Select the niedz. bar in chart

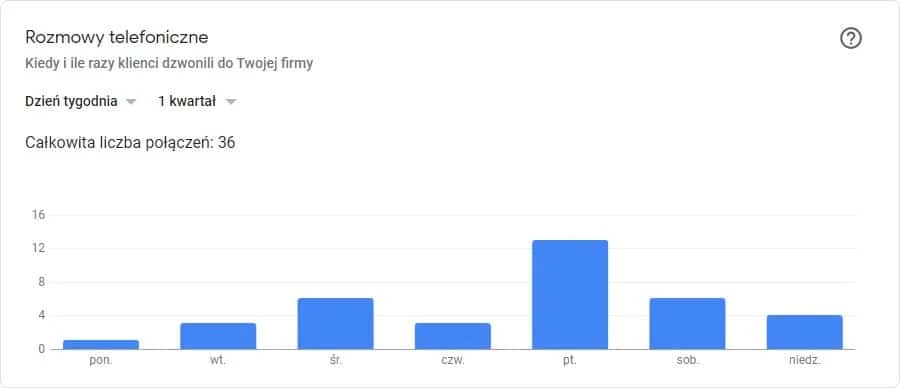pyautogui.click(x=805, y=332)
